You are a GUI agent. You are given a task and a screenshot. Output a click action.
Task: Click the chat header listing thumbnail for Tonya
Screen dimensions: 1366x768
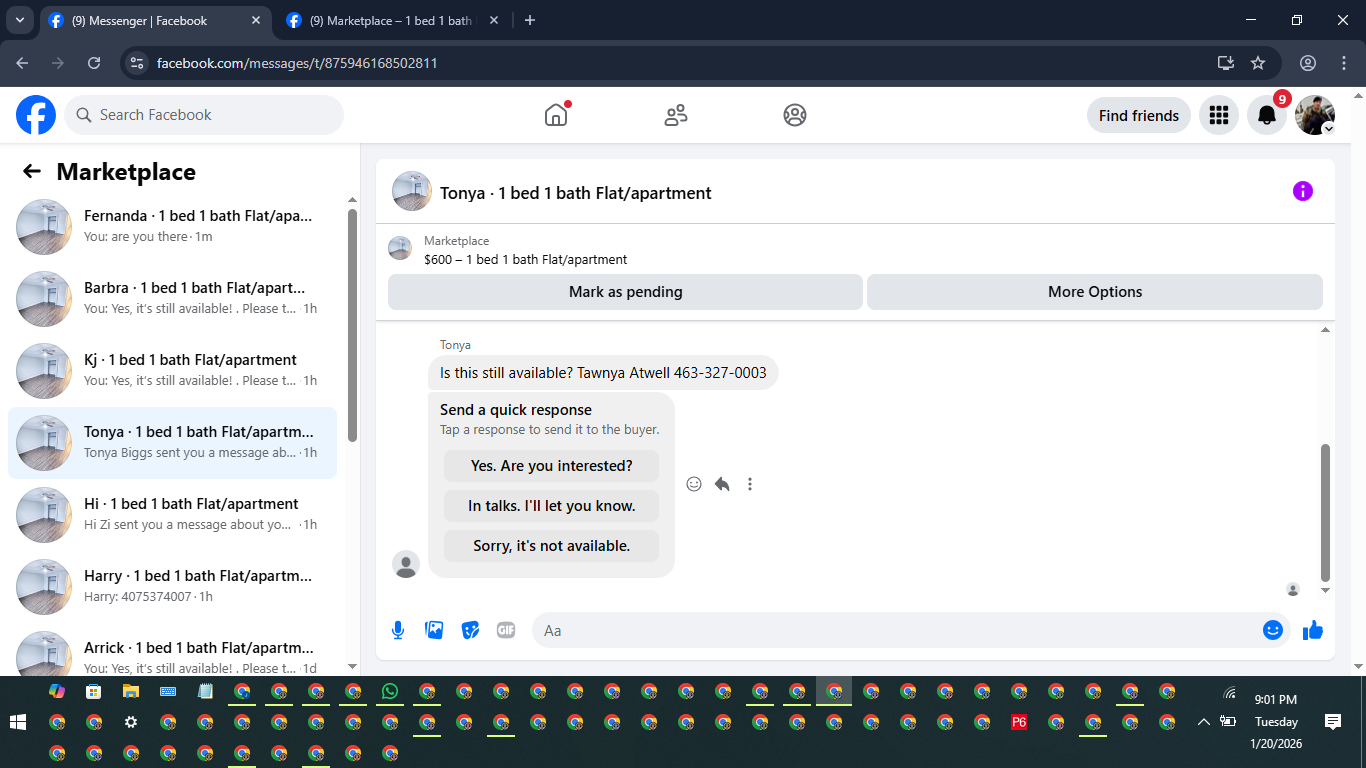pyautogui.click(x=412, y=191)
